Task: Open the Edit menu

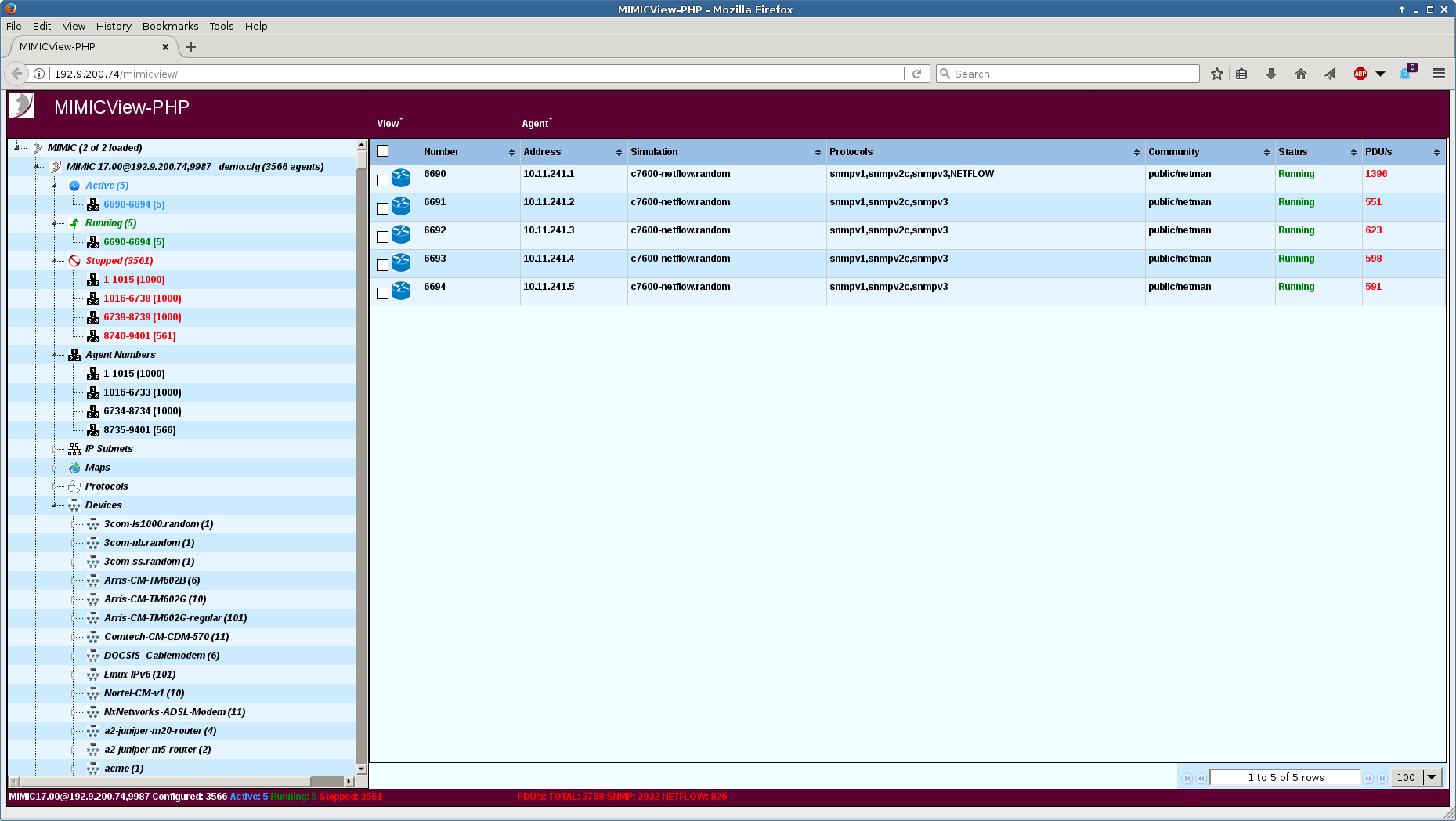Action: click(42, 26)
